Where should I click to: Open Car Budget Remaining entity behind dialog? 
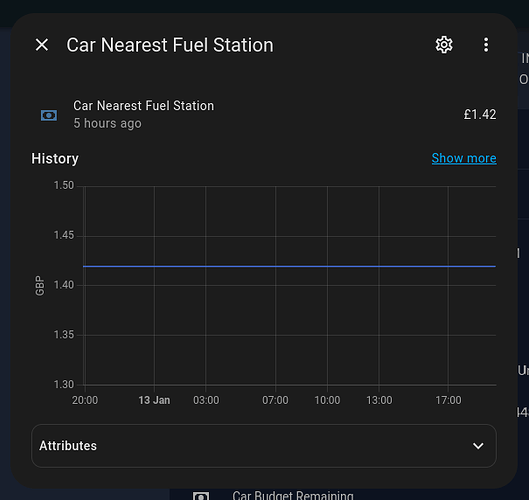pyautogui.click(x=293, y=495)
